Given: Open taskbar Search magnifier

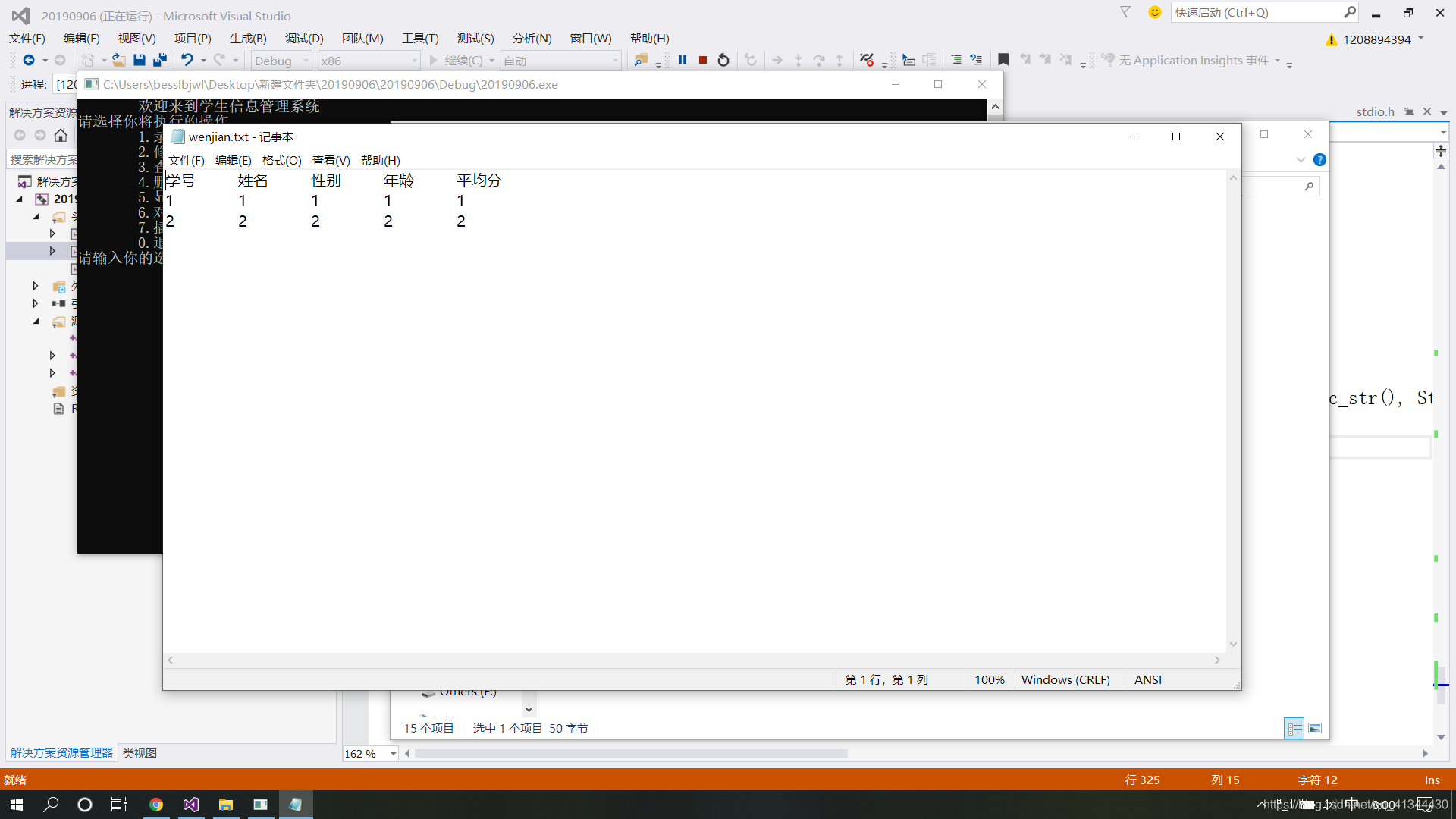Looking at the screenshot, I should pyautogui.click(x=51, y=805).
